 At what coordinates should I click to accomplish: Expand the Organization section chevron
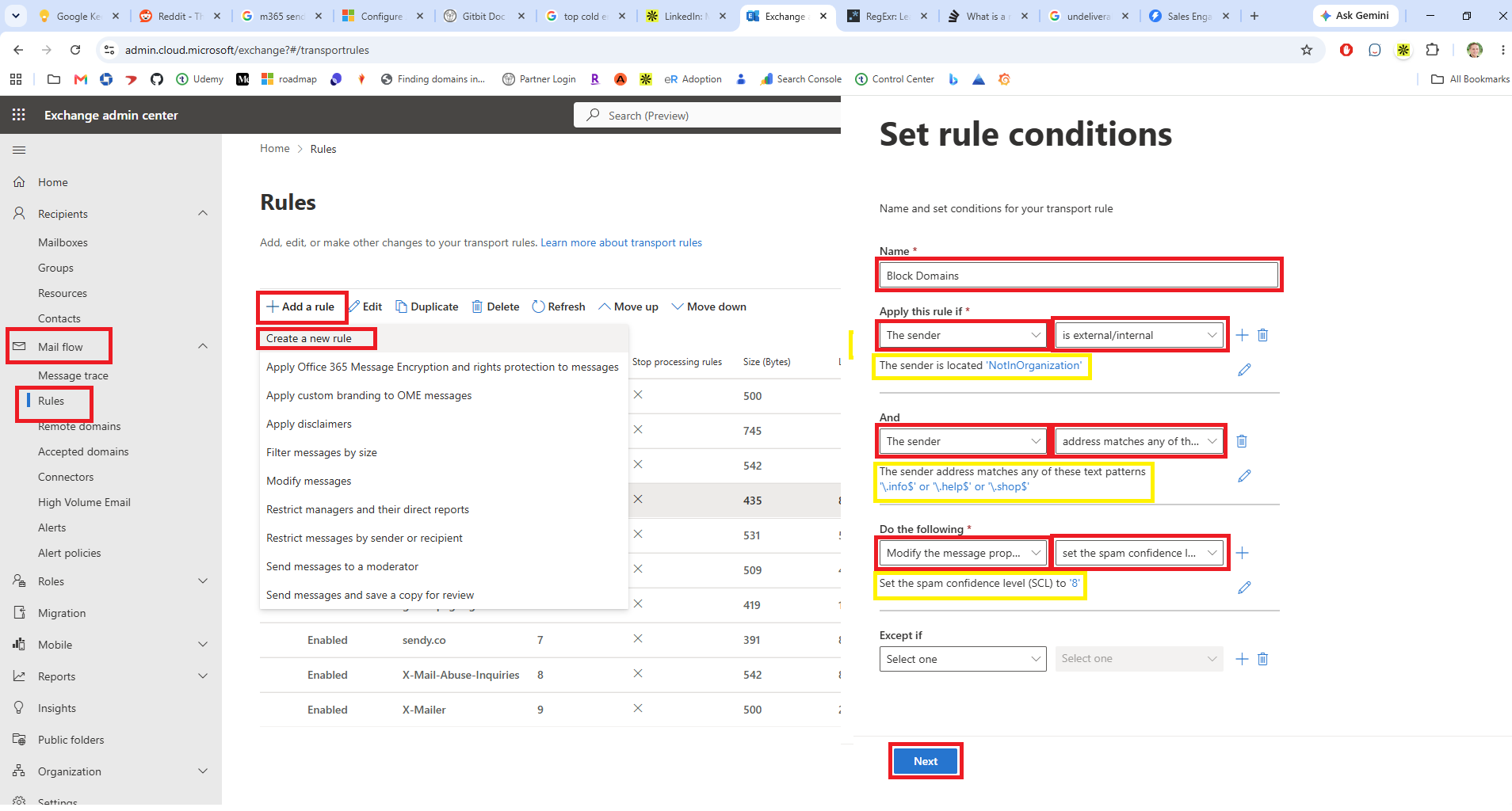203,771
